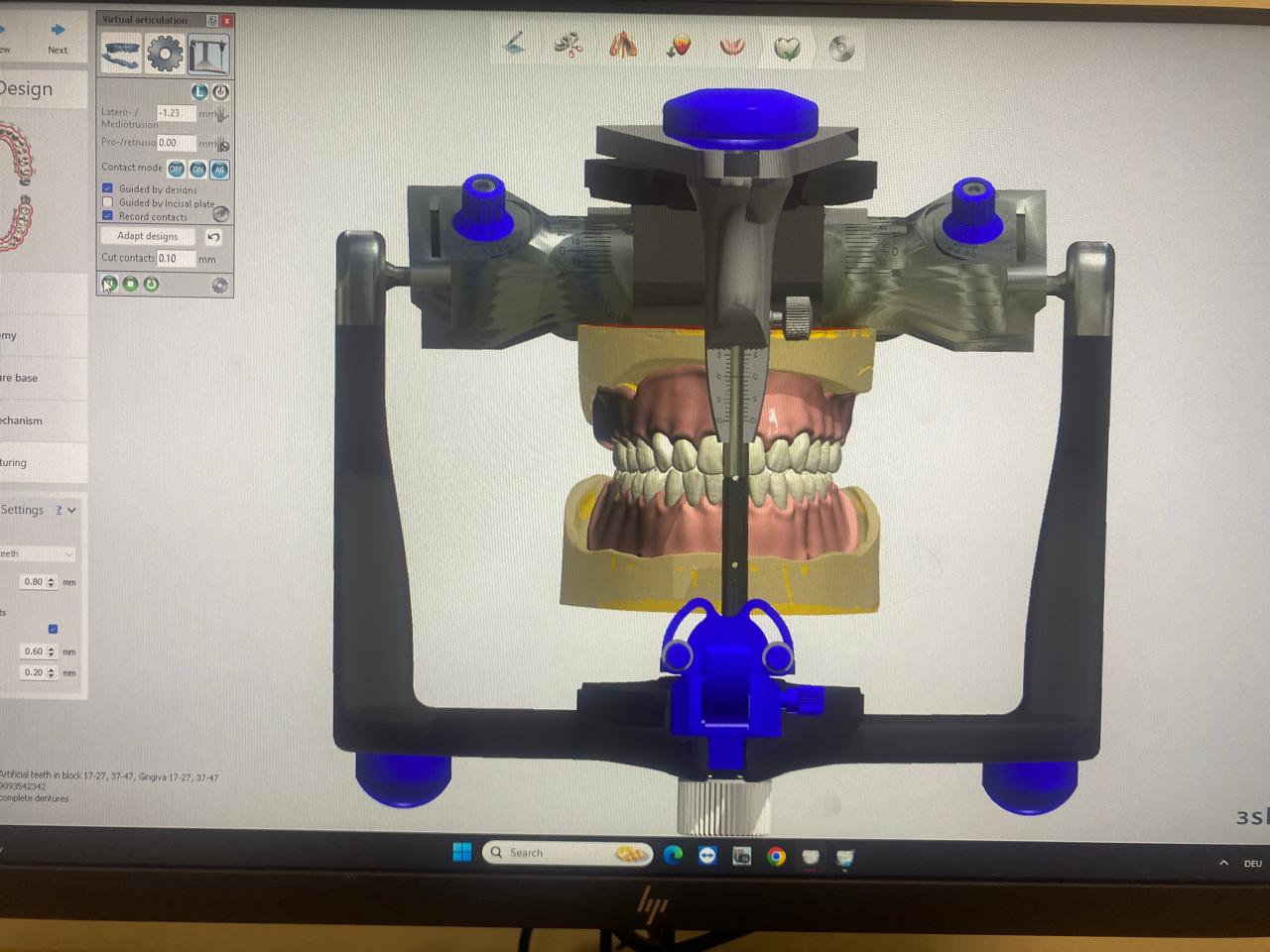Screen dimensions: 1270x952
Task: Click the green stop articulation button
Action: pos(130,285)
